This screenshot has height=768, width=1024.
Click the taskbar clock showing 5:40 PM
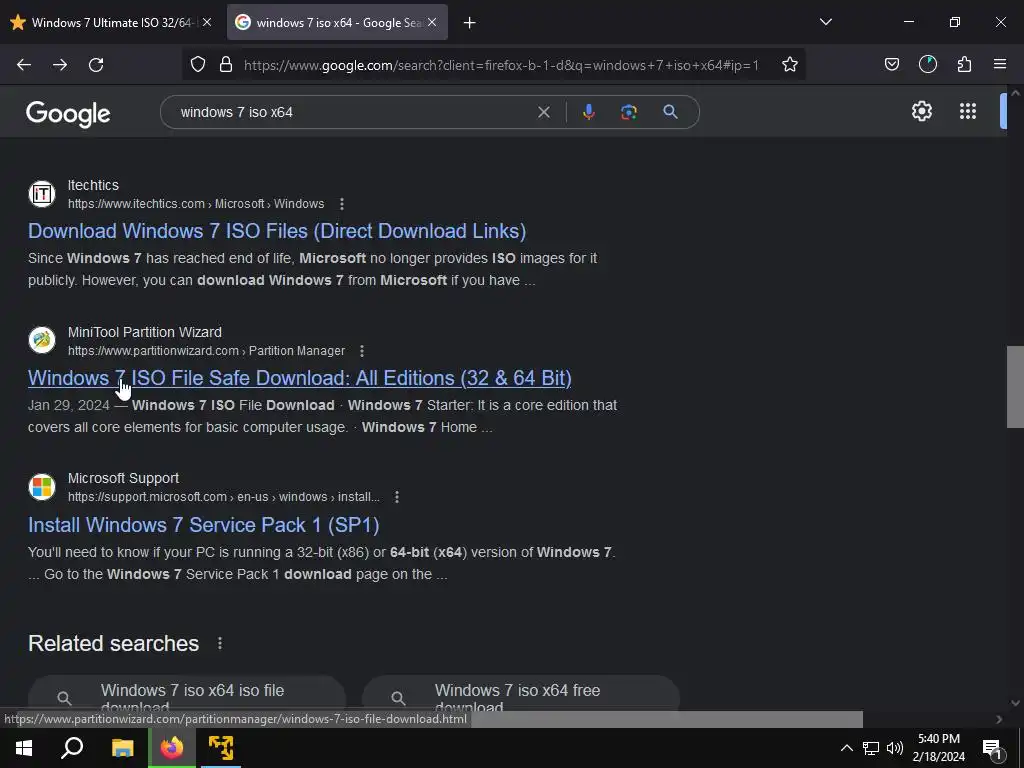pyautogui.click(x=938, y=748)
